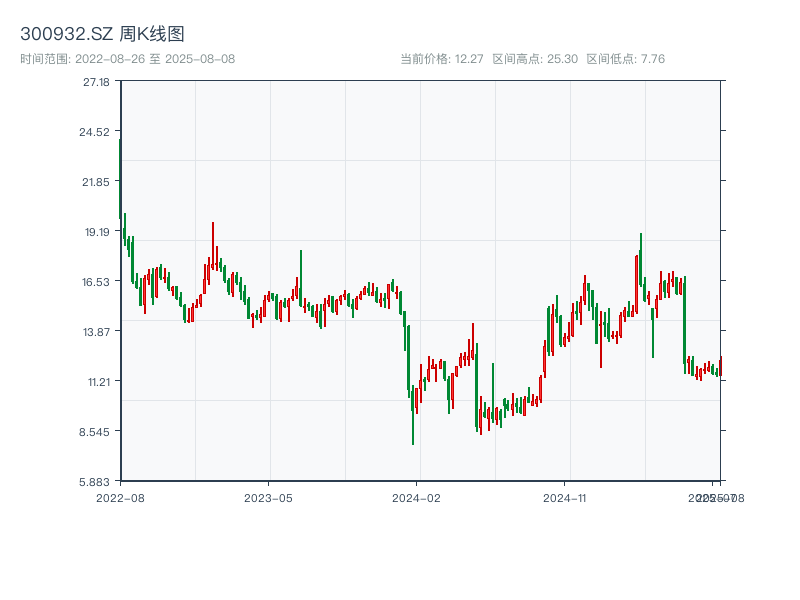This screenshot has height=600, width=800.
Task: Click the last candle at the right edge
Action: tap(720, 366)
